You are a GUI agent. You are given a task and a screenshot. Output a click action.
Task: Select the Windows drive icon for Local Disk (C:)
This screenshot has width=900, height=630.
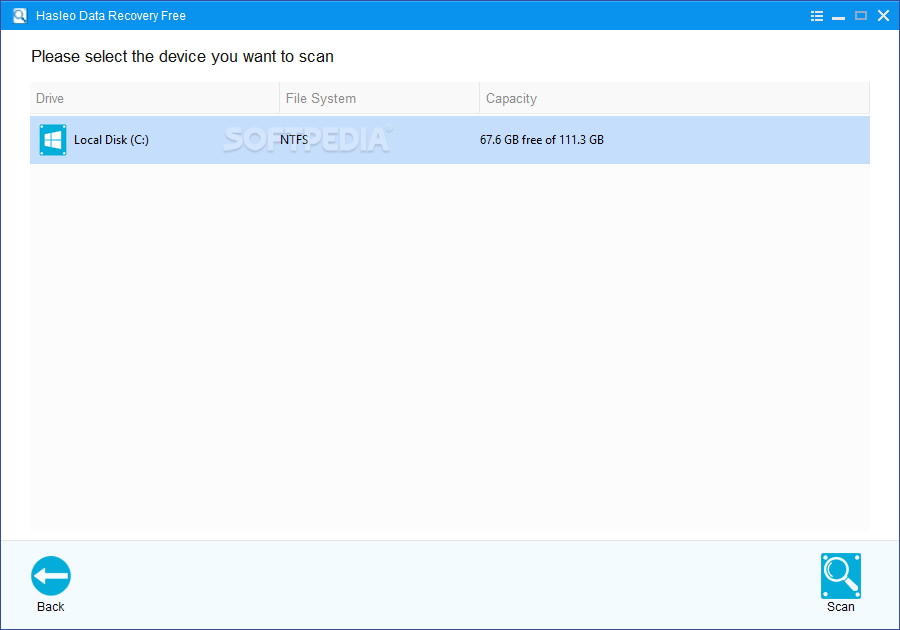[53, 140]
